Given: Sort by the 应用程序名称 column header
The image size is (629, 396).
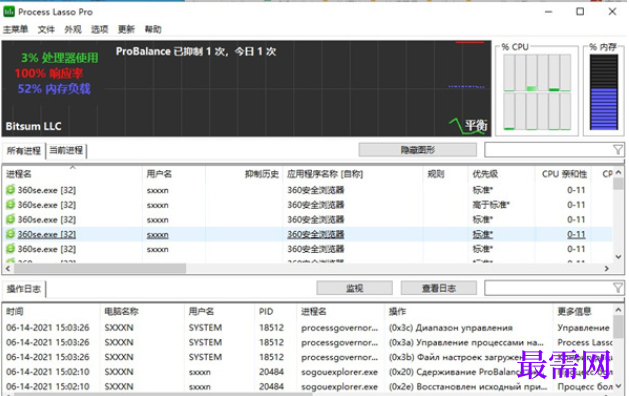Looking at the screenshot, I should pyautogui.click(x=353, y=174).
